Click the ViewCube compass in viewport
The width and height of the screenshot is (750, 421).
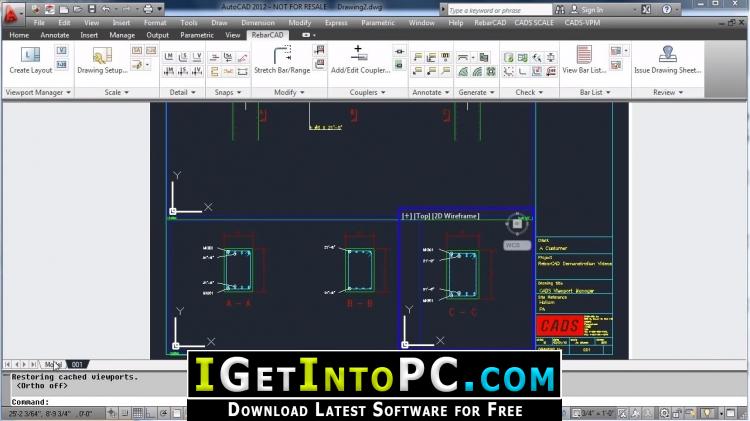(x=517, y=224)
